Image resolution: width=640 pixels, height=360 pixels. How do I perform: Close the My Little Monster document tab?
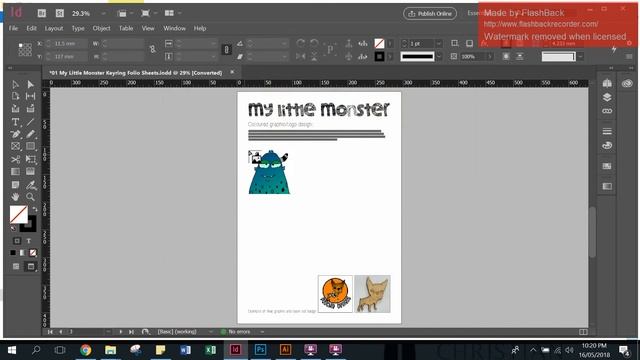tap(232, 72)
